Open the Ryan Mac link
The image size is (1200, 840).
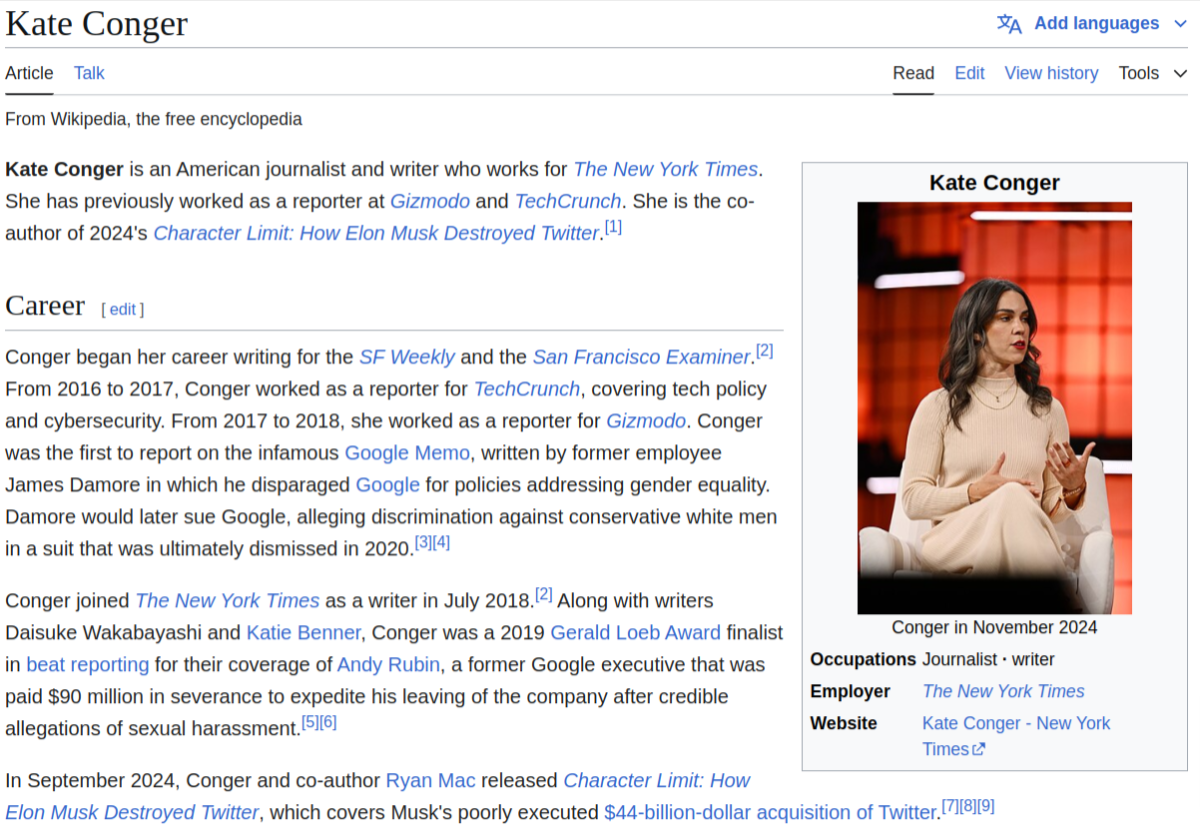coord(431,781)
